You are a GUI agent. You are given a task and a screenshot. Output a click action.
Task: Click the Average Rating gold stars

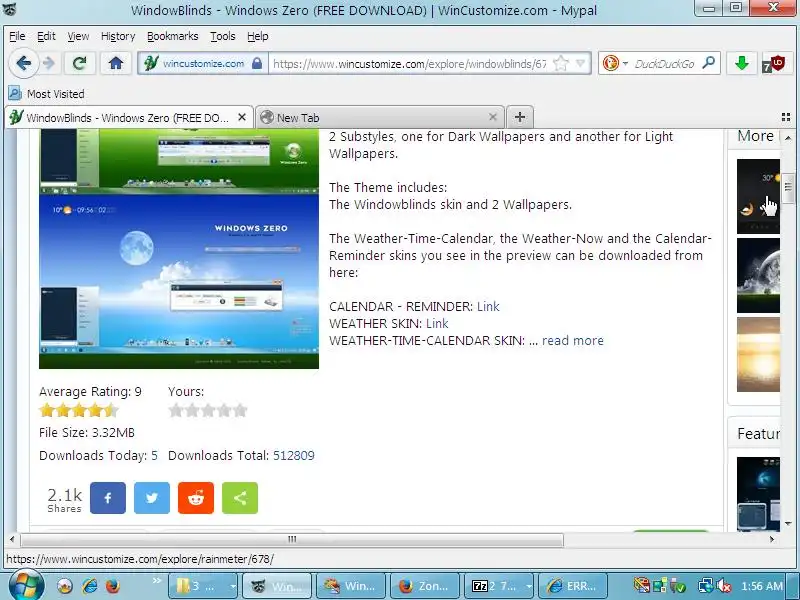tap(79, 410)
